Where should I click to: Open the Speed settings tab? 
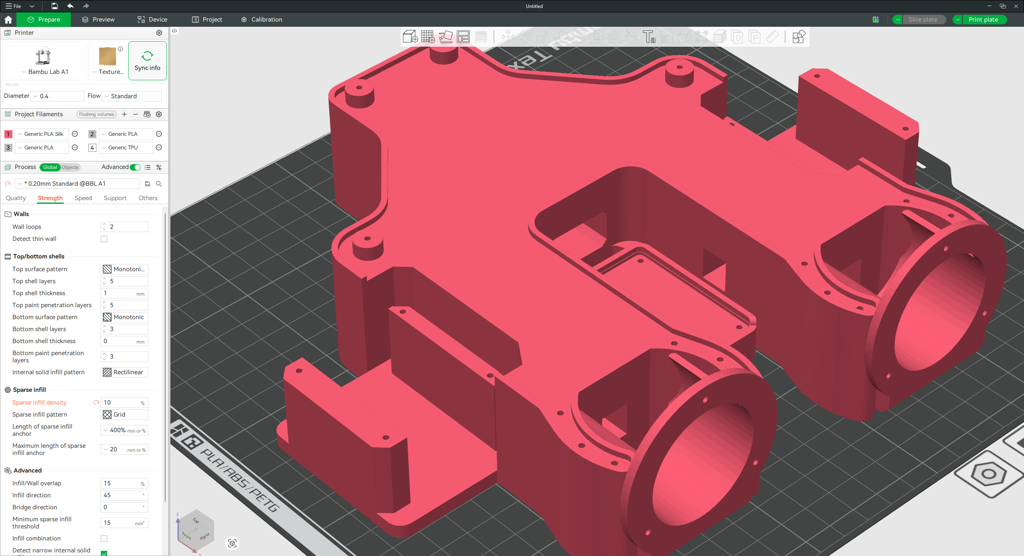tap(83, 198)
